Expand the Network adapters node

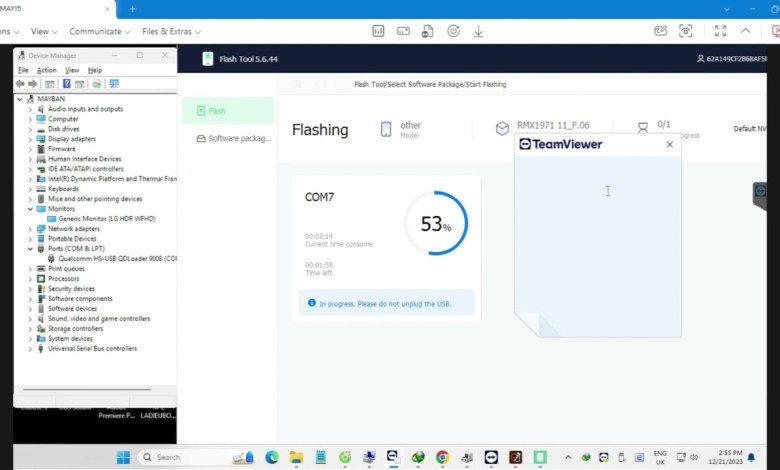[30, 229]
